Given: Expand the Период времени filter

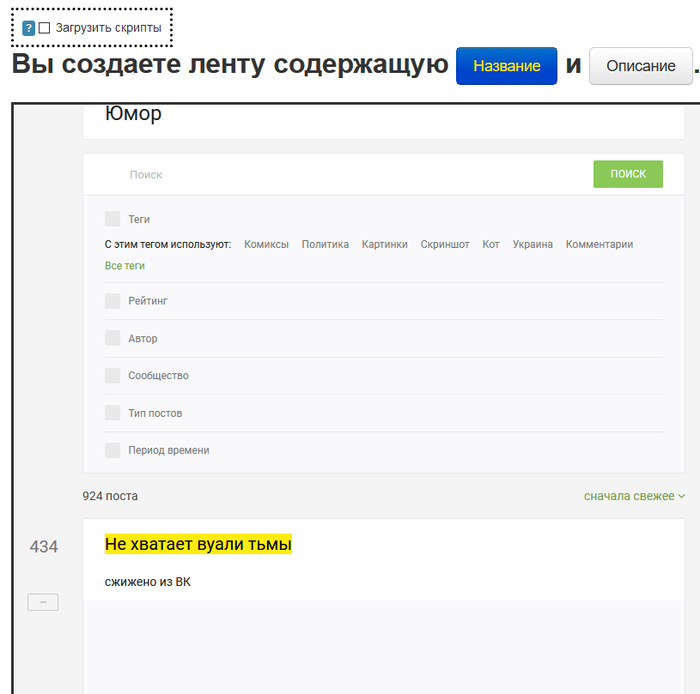Looking at the screenshot, I should coord(168,450).
